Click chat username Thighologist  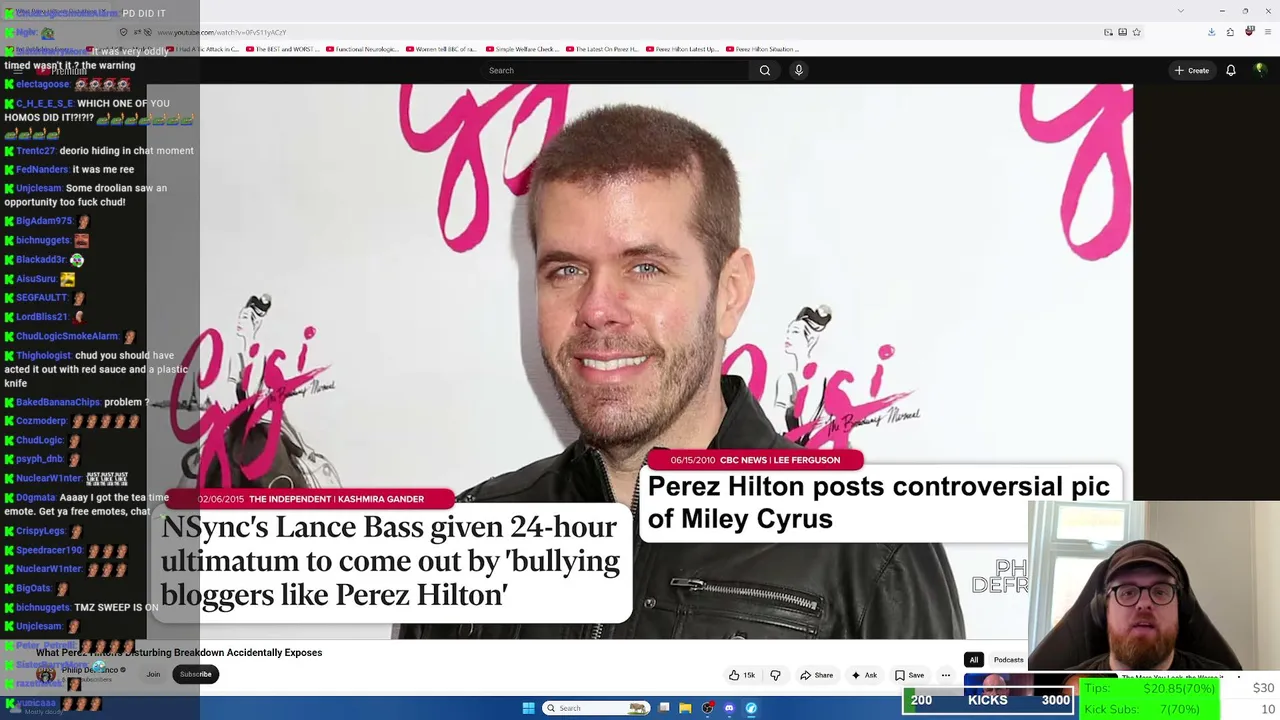coord(43,356)
